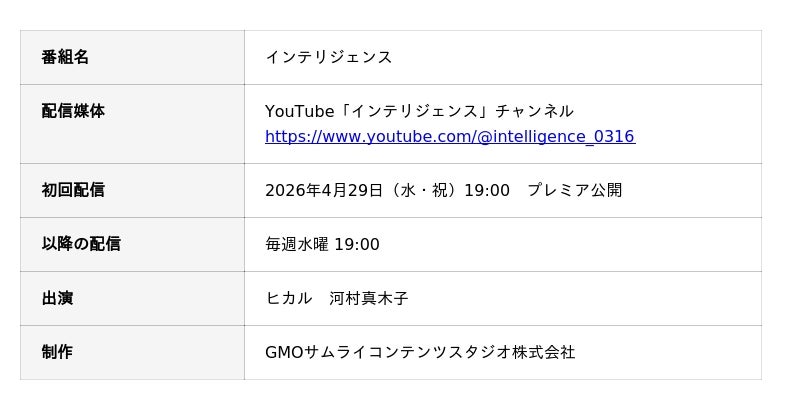The height and width of the screenshot is (410, 800).
Task: Click the program name インテリジェンス in first row
Action: [328, 57]
